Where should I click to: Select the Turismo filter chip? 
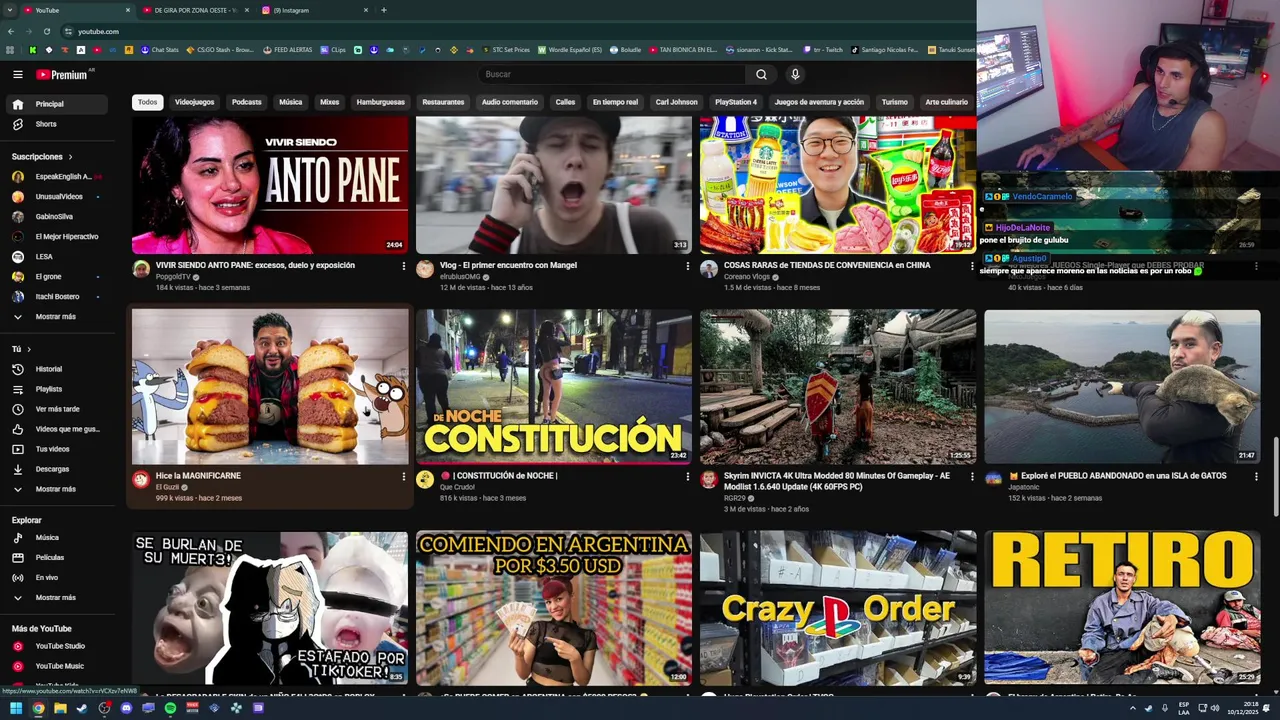tap(894, 102)
